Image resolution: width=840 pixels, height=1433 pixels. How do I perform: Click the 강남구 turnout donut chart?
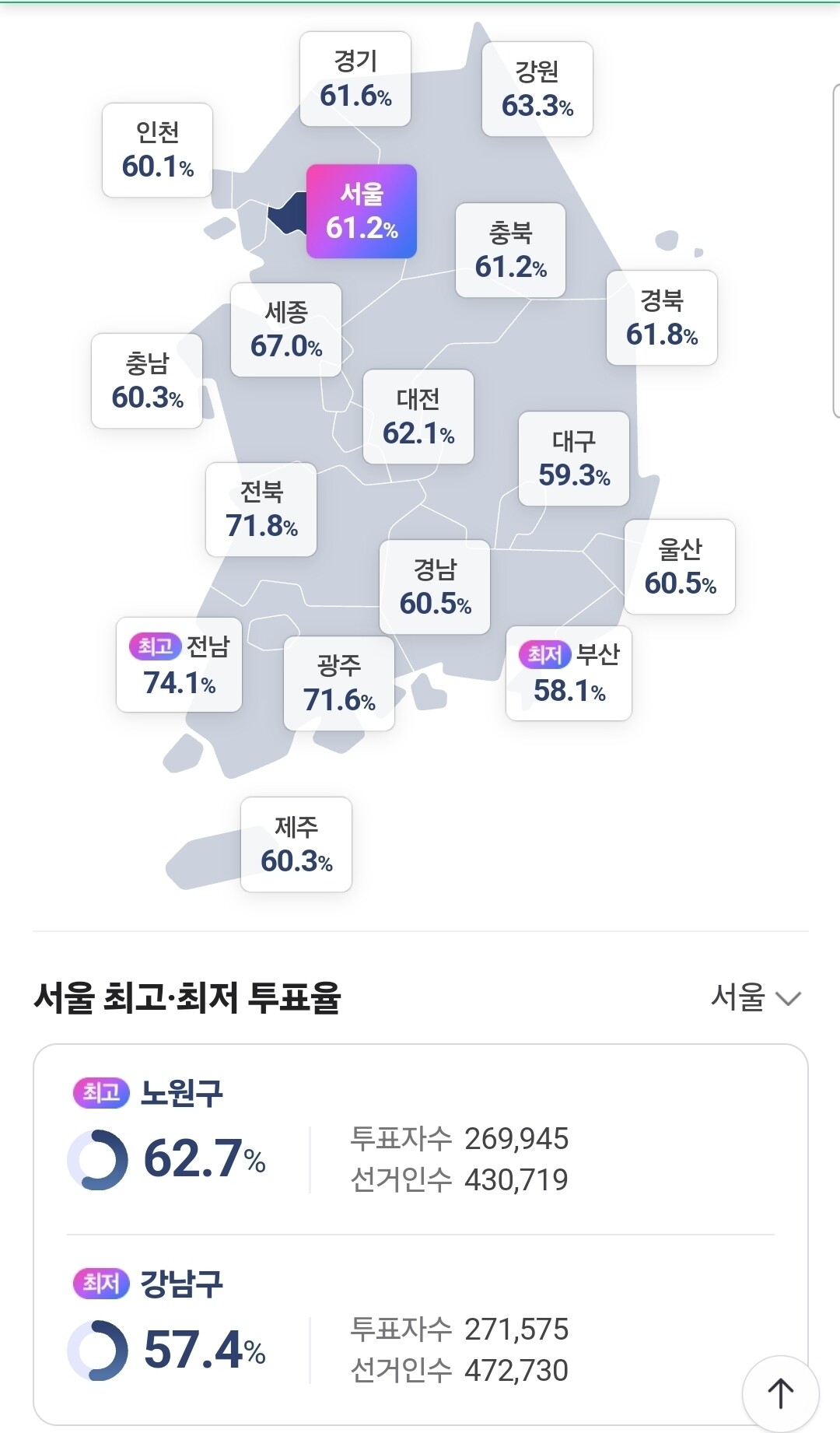(98, 1351)
